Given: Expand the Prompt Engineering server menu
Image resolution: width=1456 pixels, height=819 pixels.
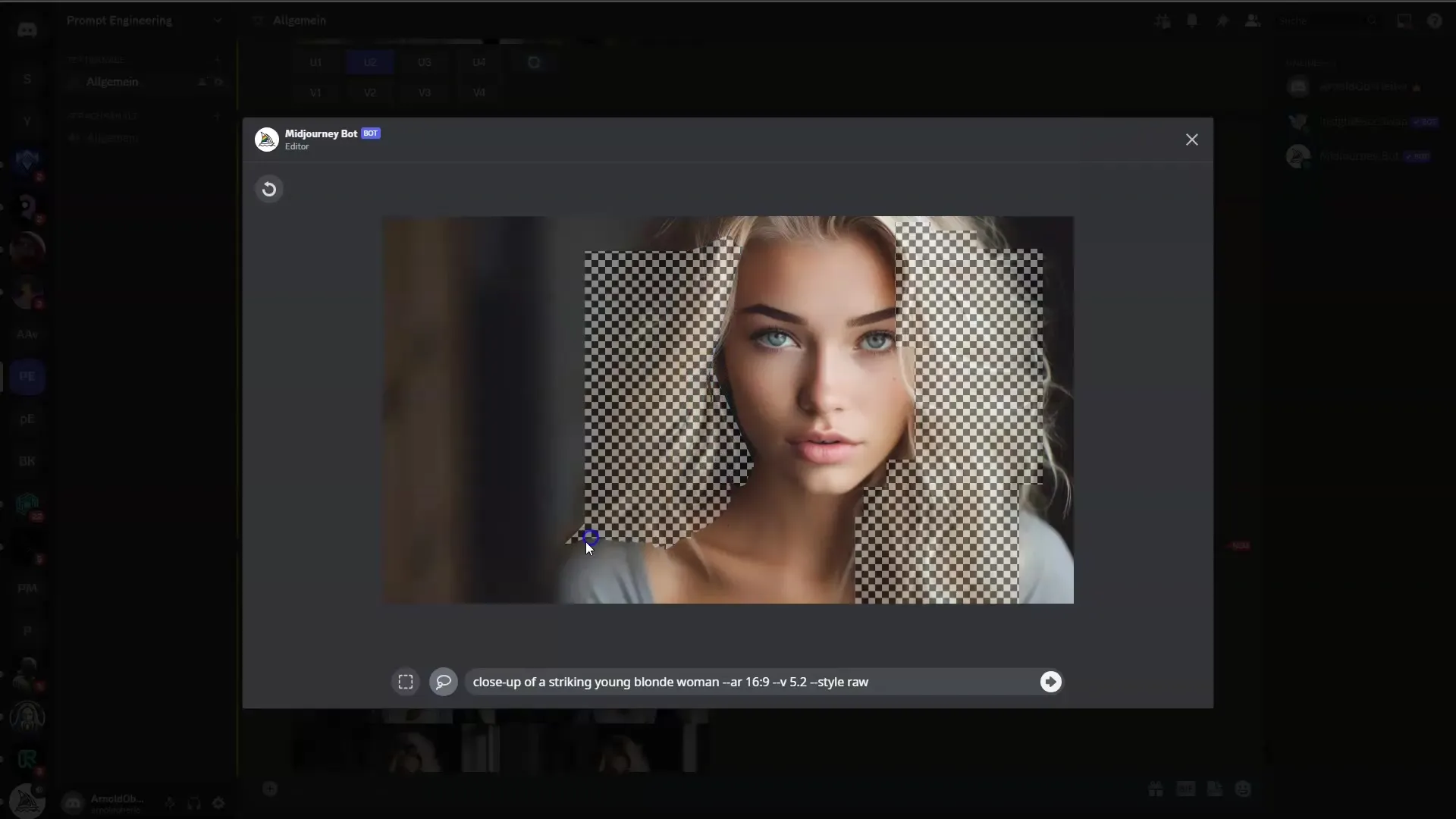Looking at the screenshot, I should pyautogui.click(x=218, y=20).
